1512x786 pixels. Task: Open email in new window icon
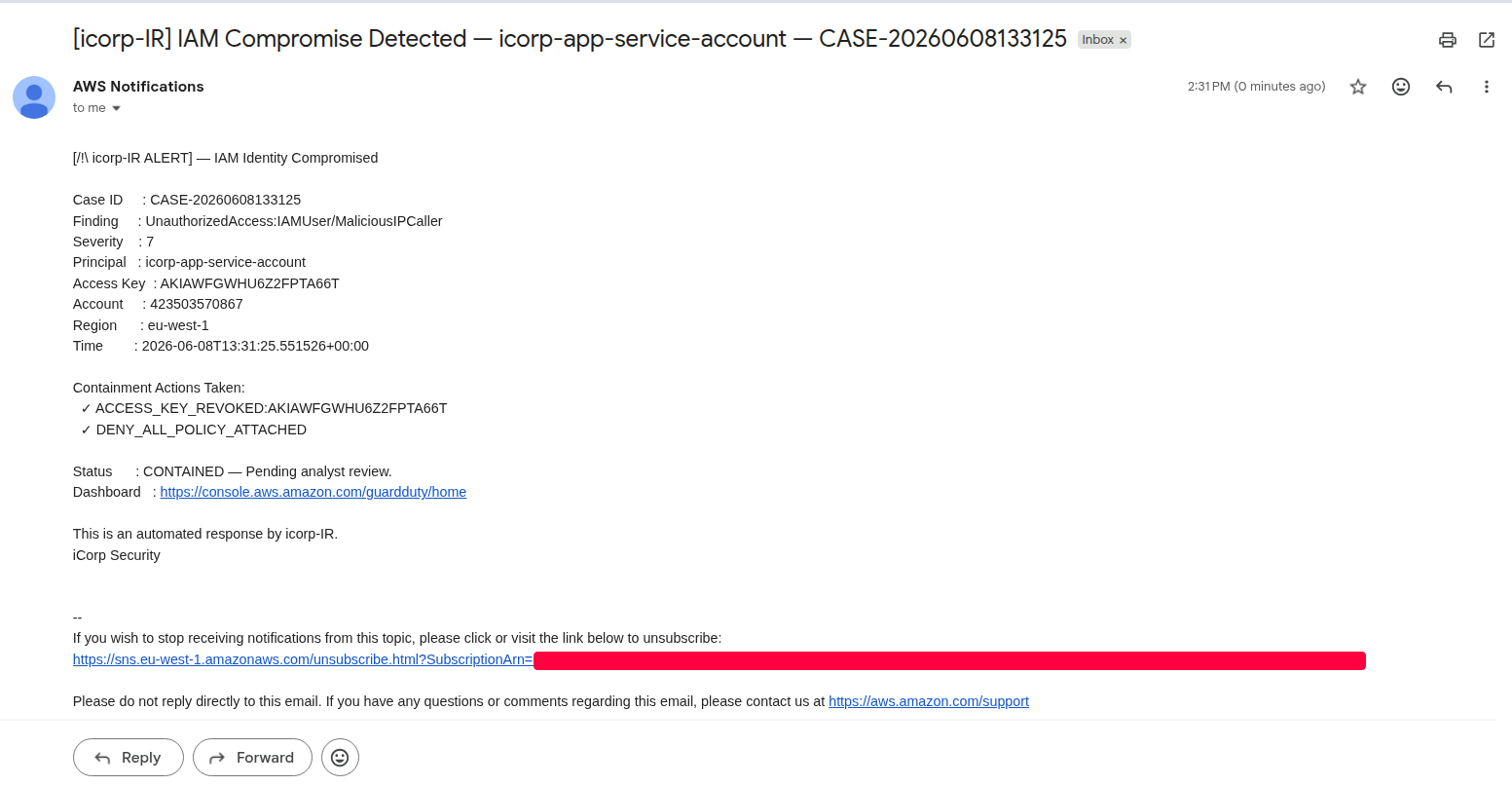point(1487,40)
